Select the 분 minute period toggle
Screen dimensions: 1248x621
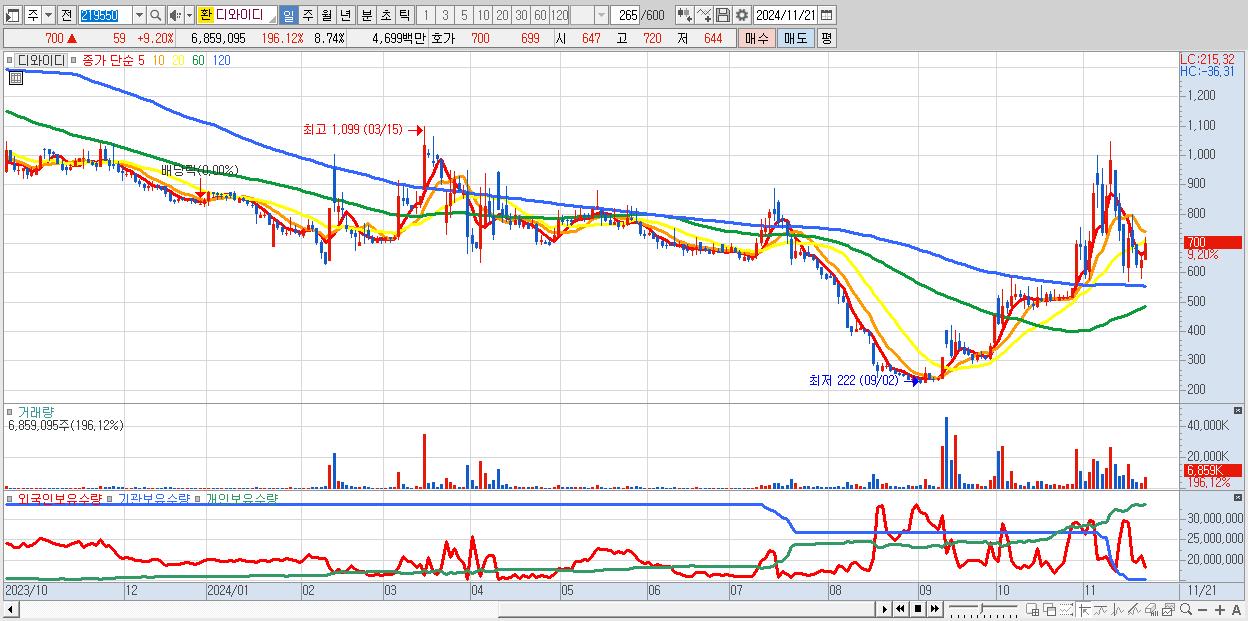coord(366,15)
